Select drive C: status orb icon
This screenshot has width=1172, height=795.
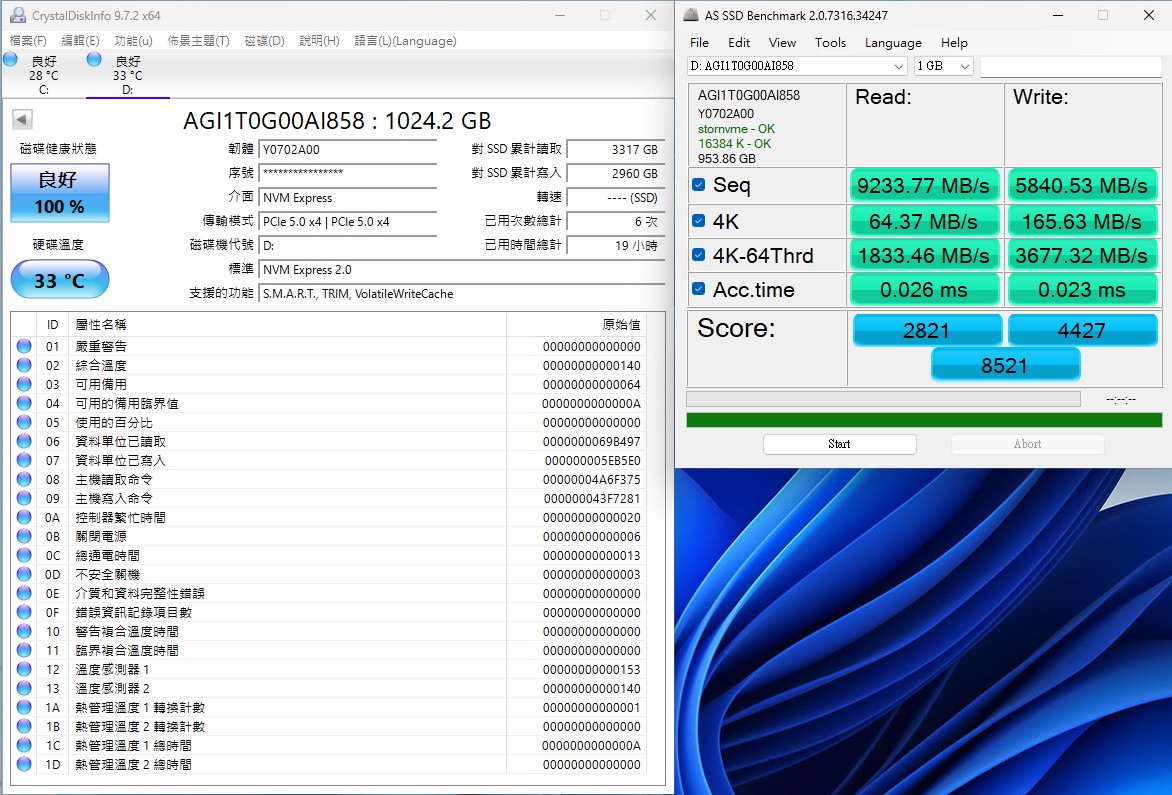(10, 60)
